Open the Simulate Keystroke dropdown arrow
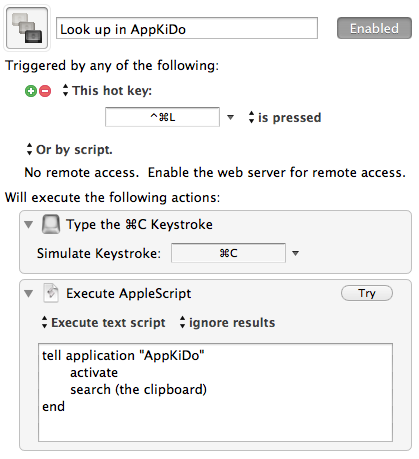 point(295,253)
